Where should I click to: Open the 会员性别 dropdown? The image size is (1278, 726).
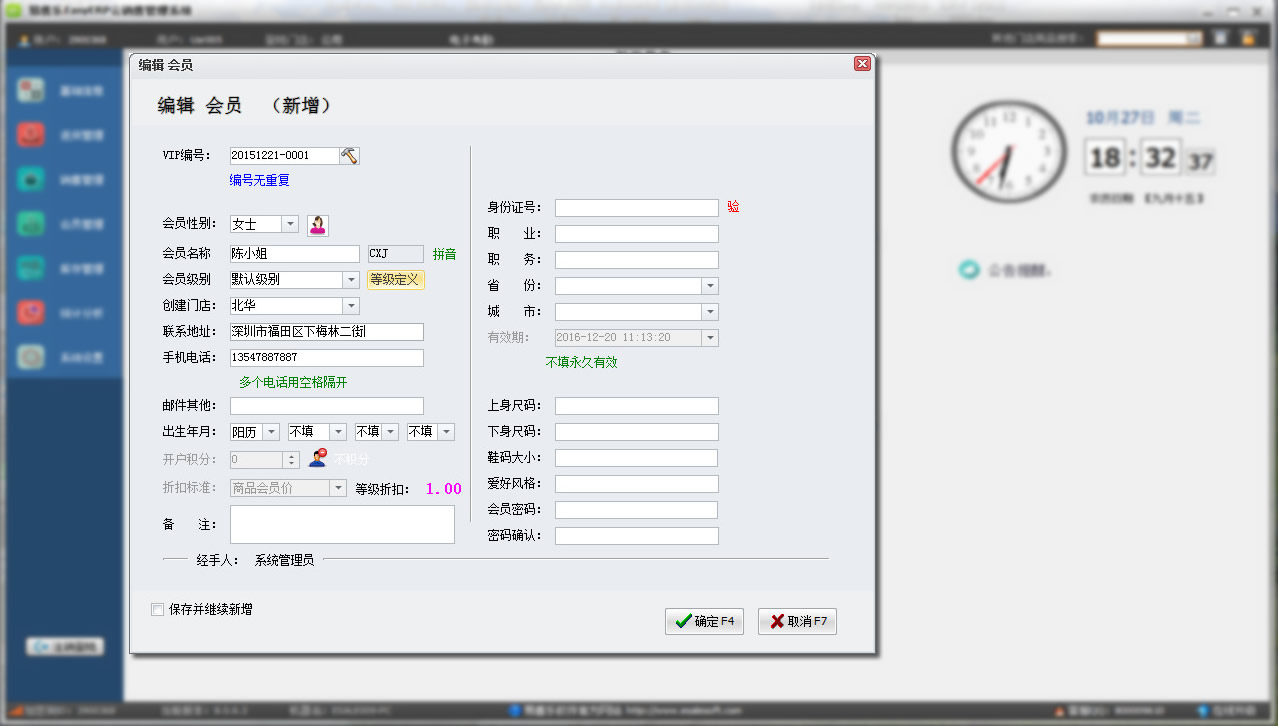(x=290, y=225)
